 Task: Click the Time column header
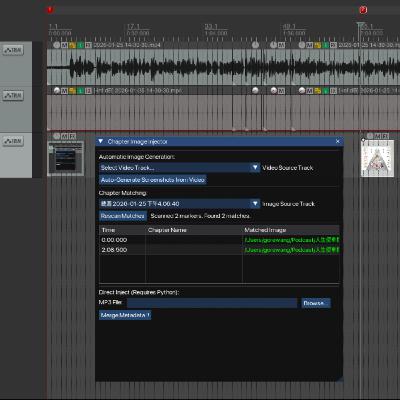pyautogui.click(x=122, y=230)
